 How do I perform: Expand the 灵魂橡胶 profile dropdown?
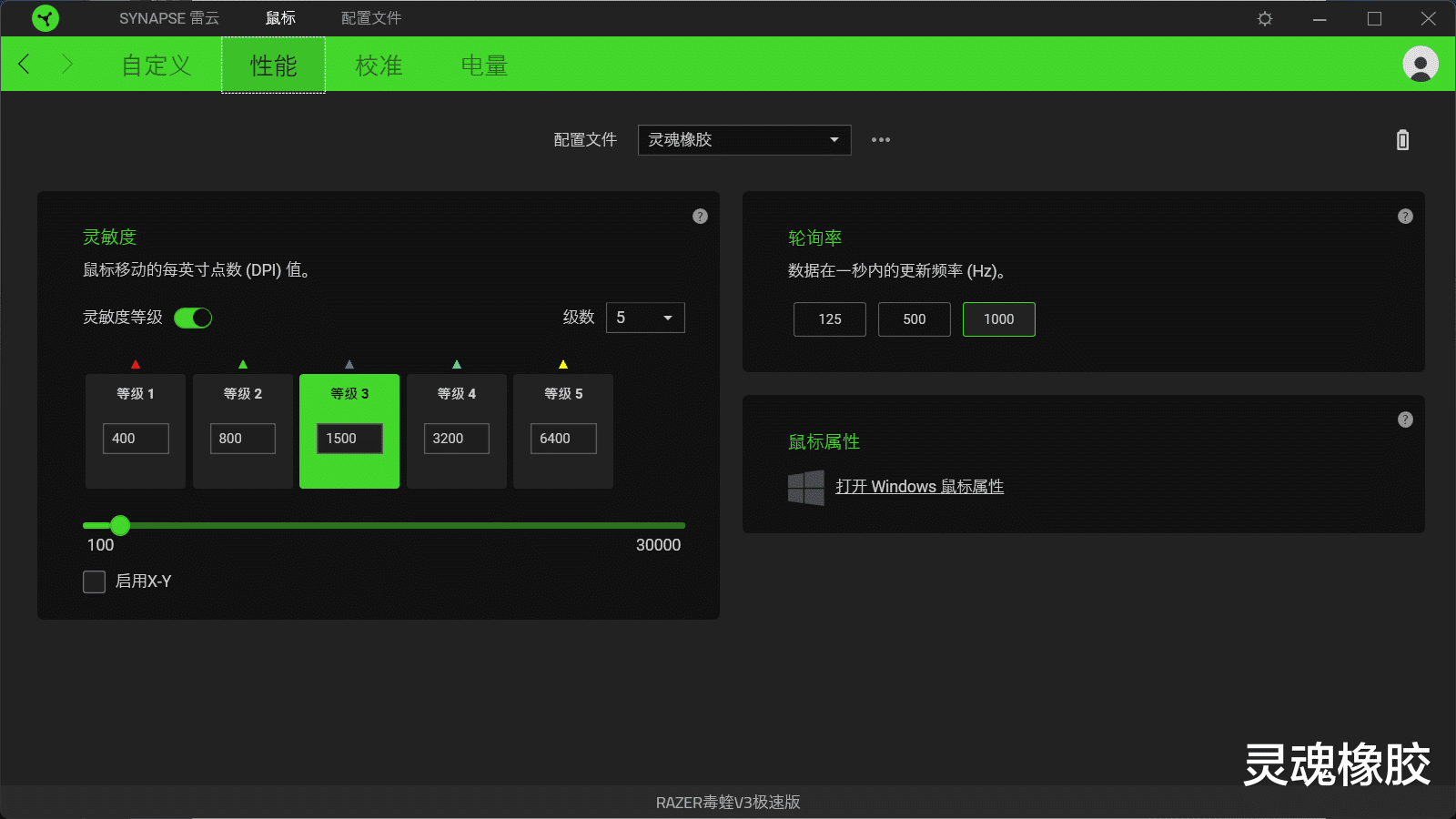point(744,140)
